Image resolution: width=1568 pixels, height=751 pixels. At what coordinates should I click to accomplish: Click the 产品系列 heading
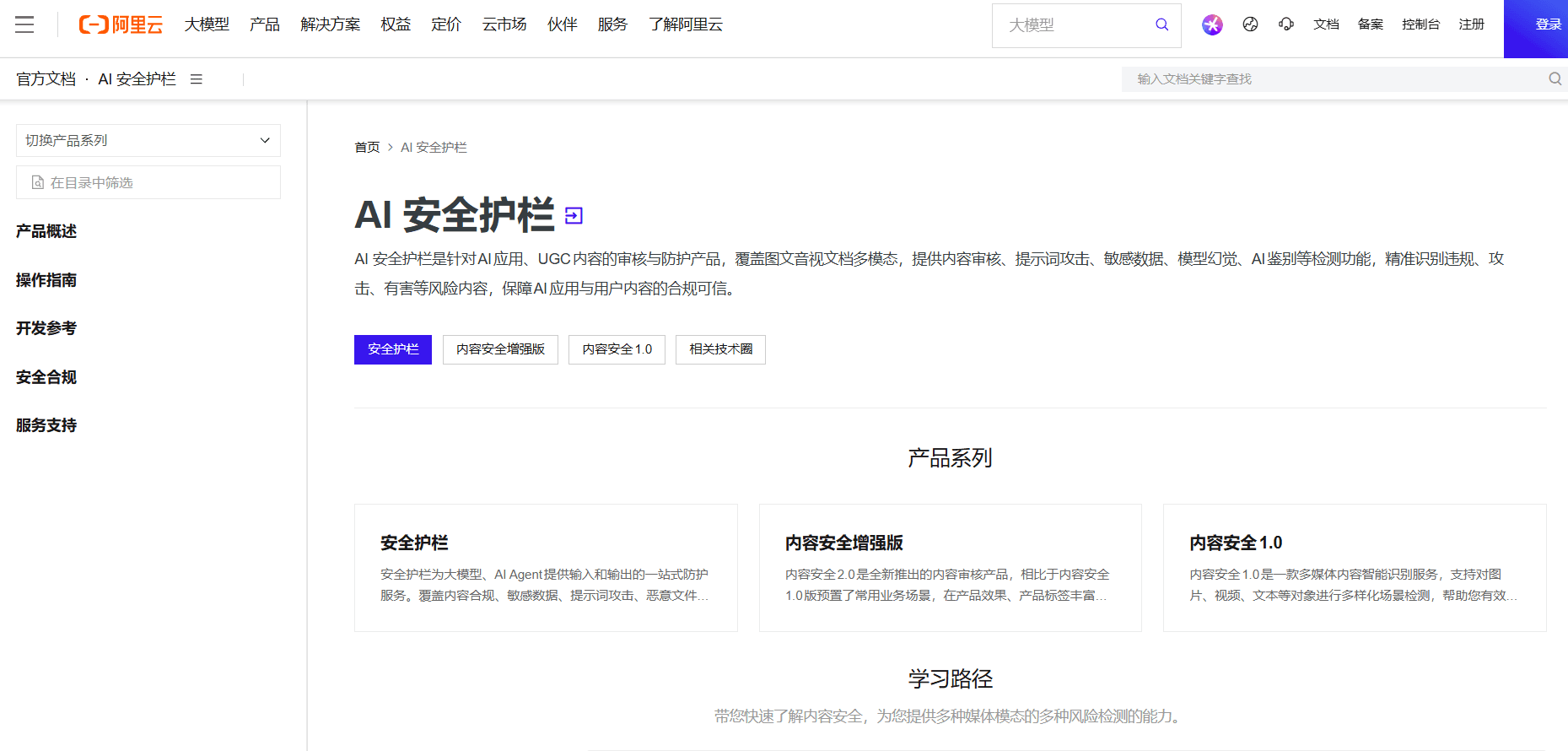pyautogui.click(x=950, y=458)
